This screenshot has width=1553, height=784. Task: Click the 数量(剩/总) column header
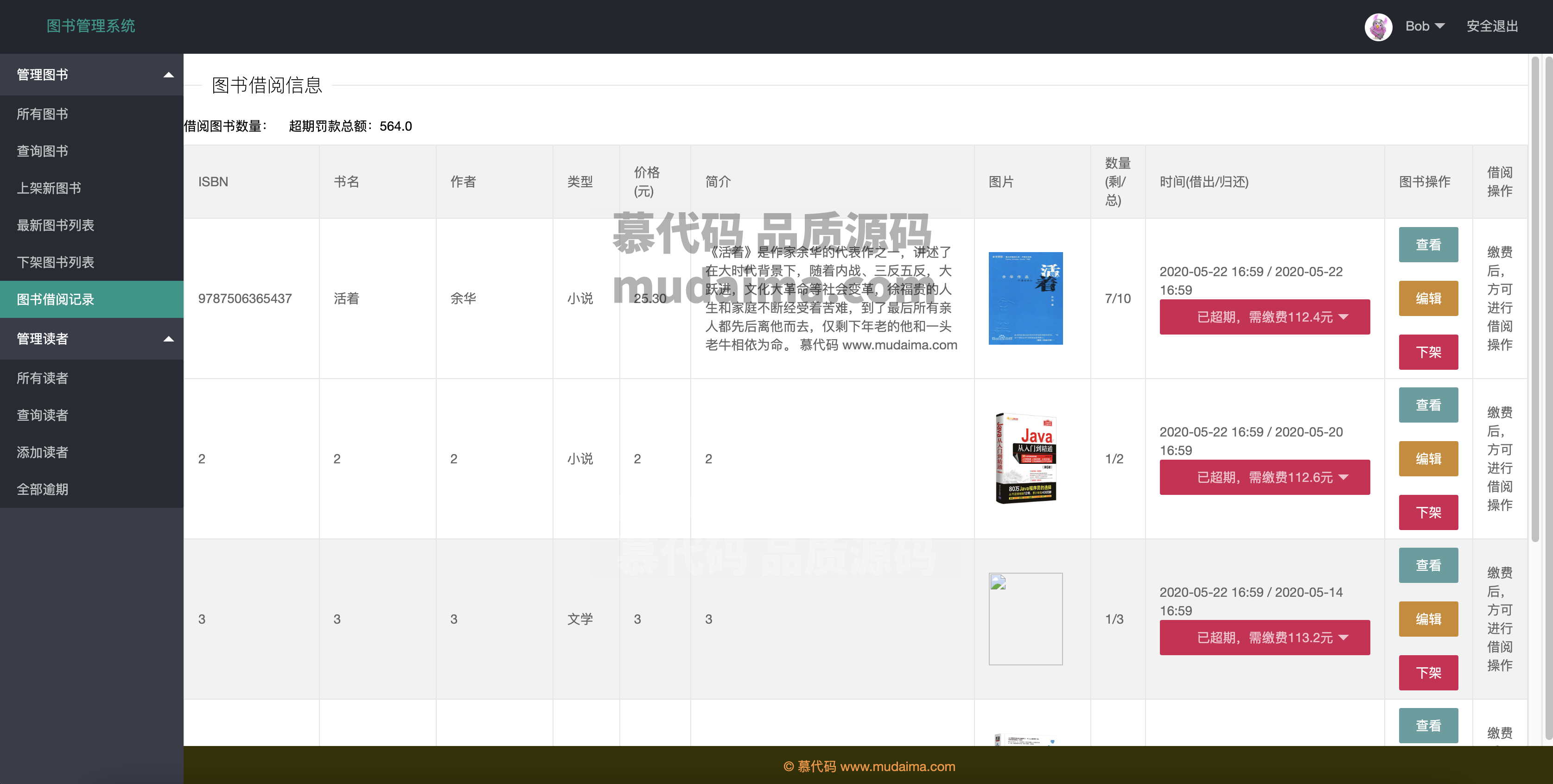[x=1118, y=182]
